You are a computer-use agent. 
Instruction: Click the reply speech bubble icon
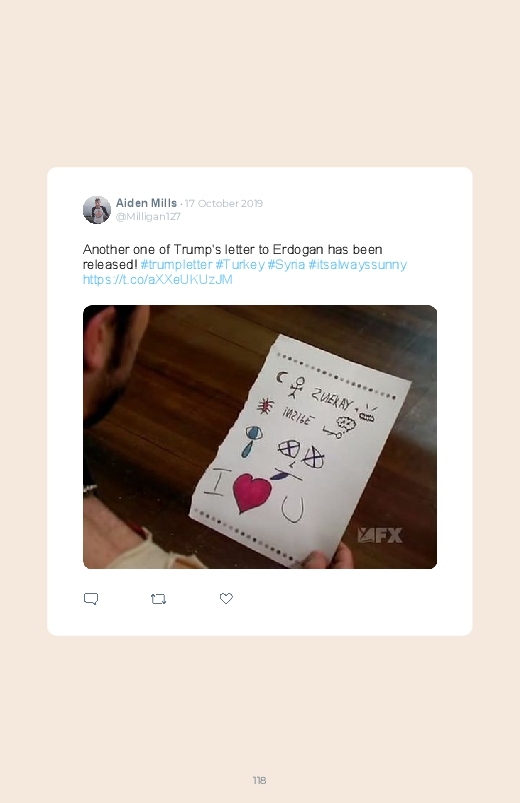point(91,599)
